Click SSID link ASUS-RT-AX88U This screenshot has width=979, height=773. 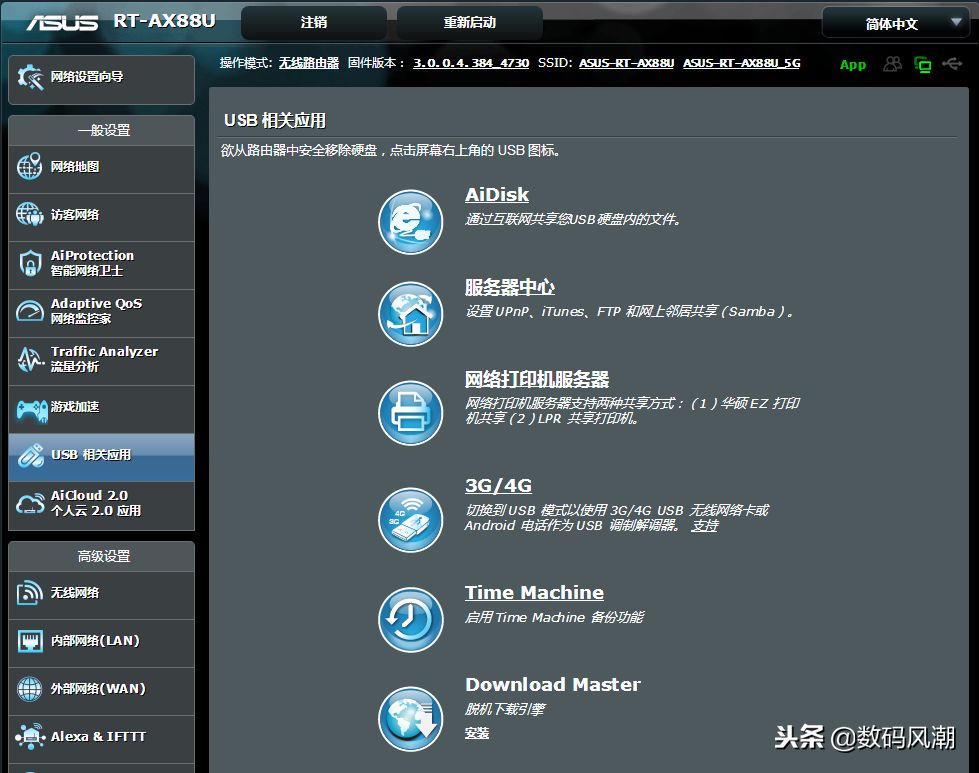pyautogui.click(x=626, y=63)
